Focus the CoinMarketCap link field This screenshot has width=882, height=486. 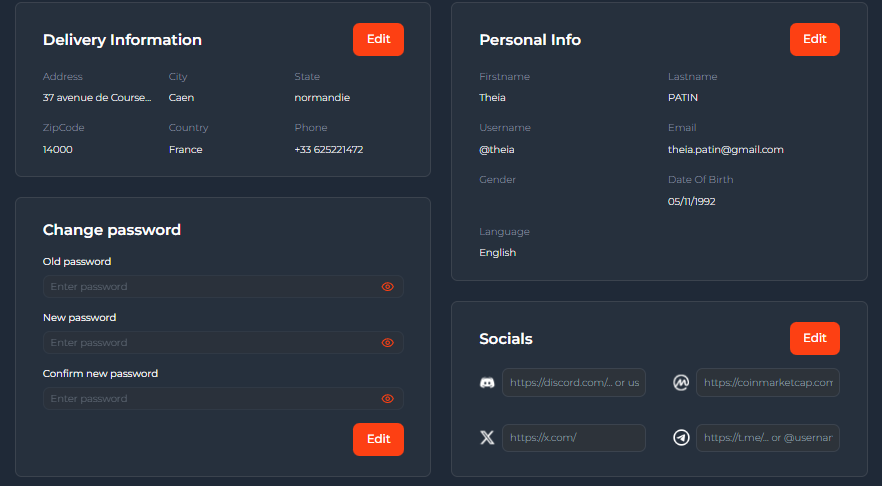(767, 383)
